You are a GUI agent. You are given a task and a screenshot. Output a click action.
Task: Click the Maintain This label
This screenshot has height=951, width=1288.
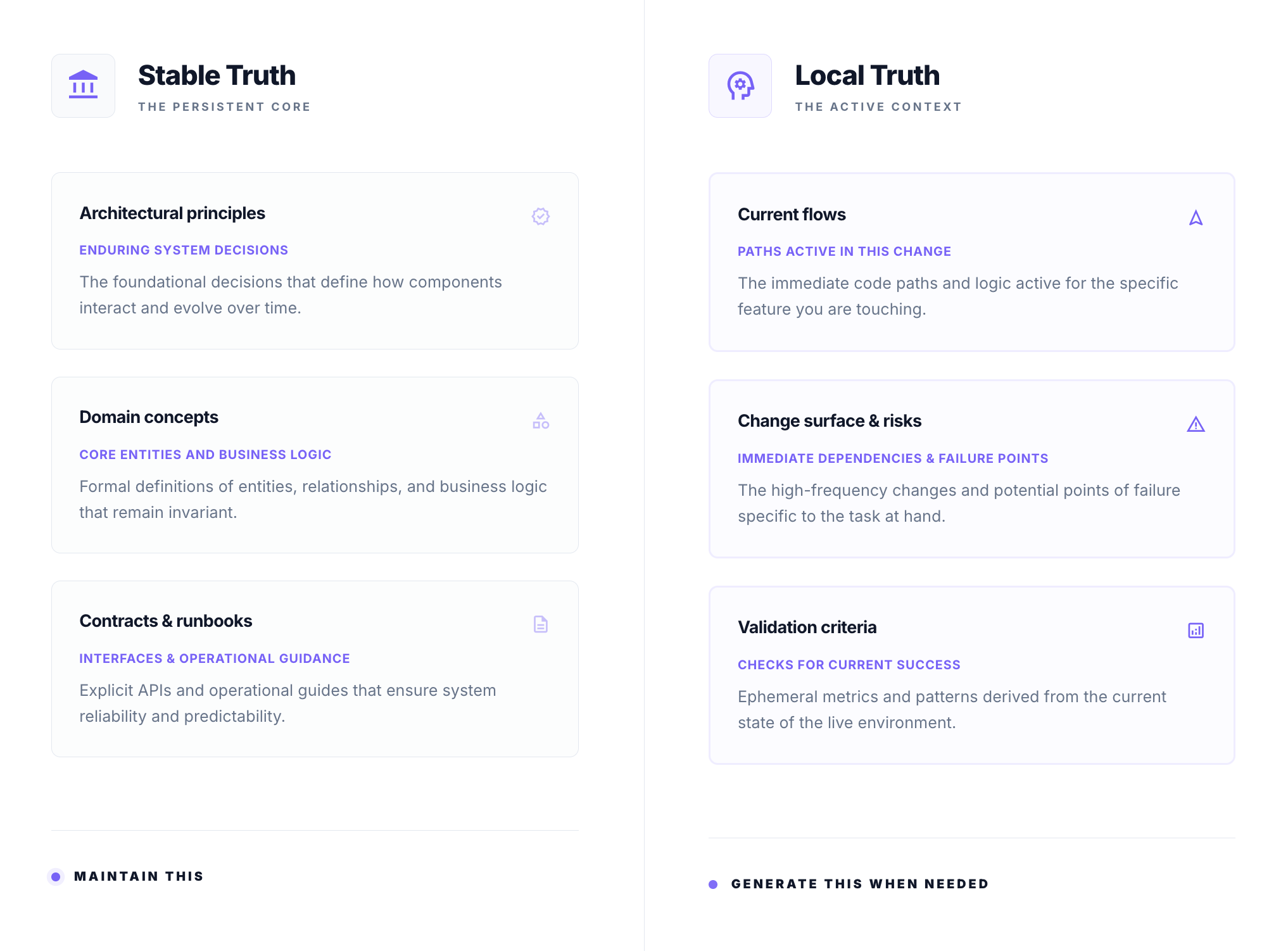[x=139, y=876]
